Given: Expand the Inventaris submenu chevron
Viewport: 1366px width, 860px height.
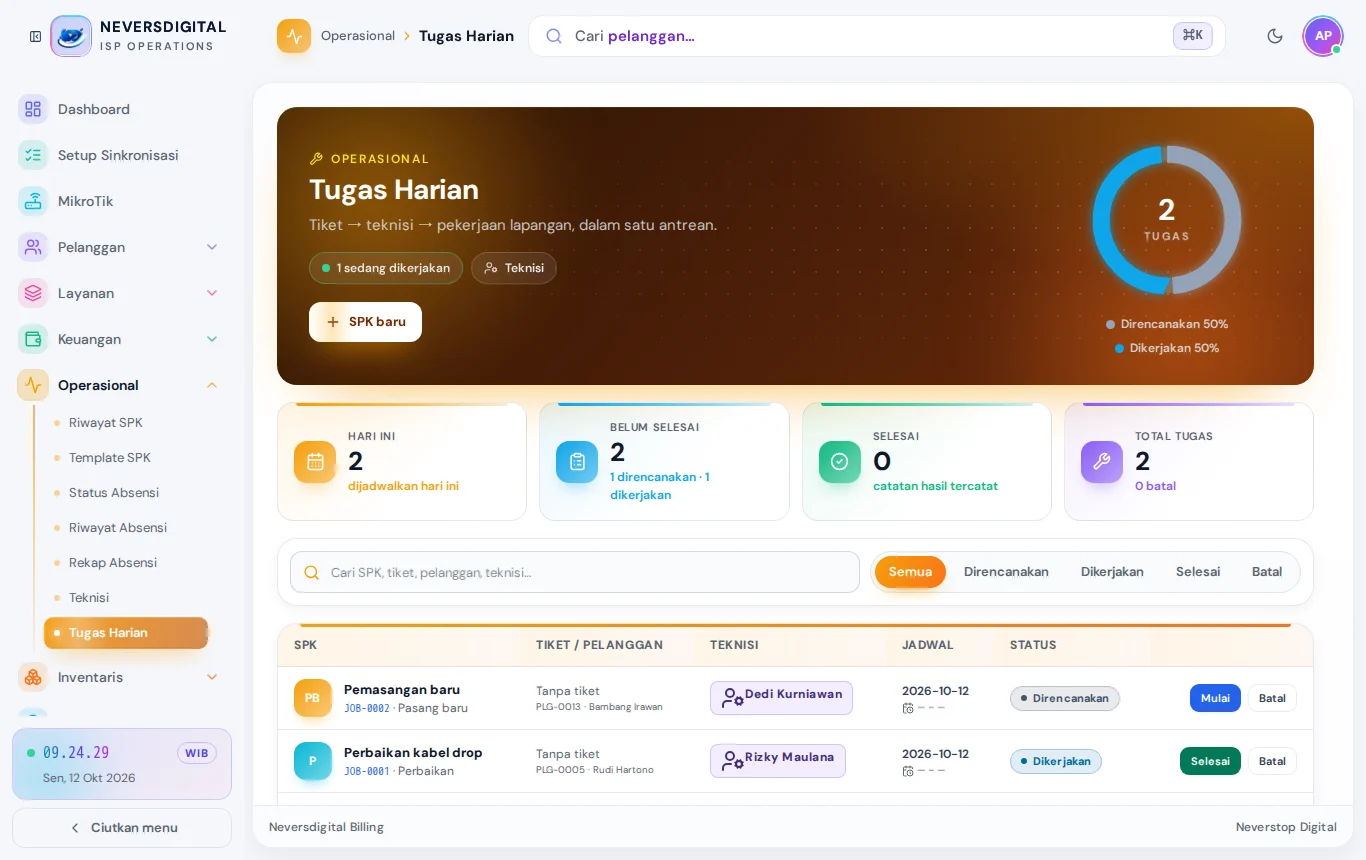Looking at the screenshot, I should coord(212,677).
